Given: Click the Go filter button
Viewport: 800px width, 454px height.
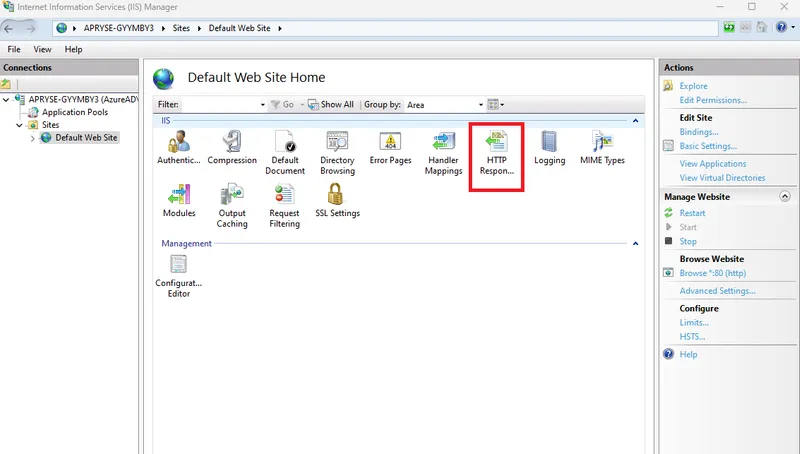Looking at the screenshot, I should click(283, 105).
